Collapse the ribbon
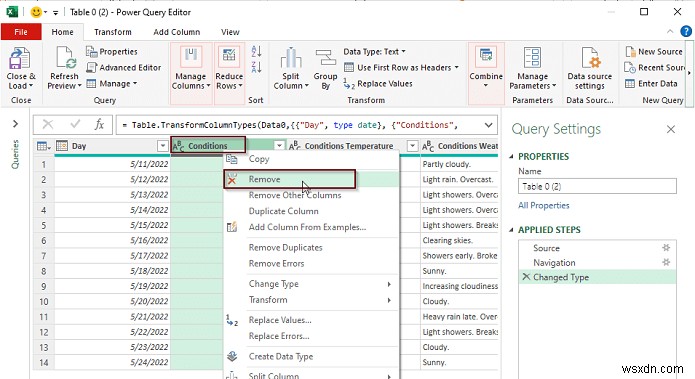This screenshot has width=695, height=379. coord(670,31)
